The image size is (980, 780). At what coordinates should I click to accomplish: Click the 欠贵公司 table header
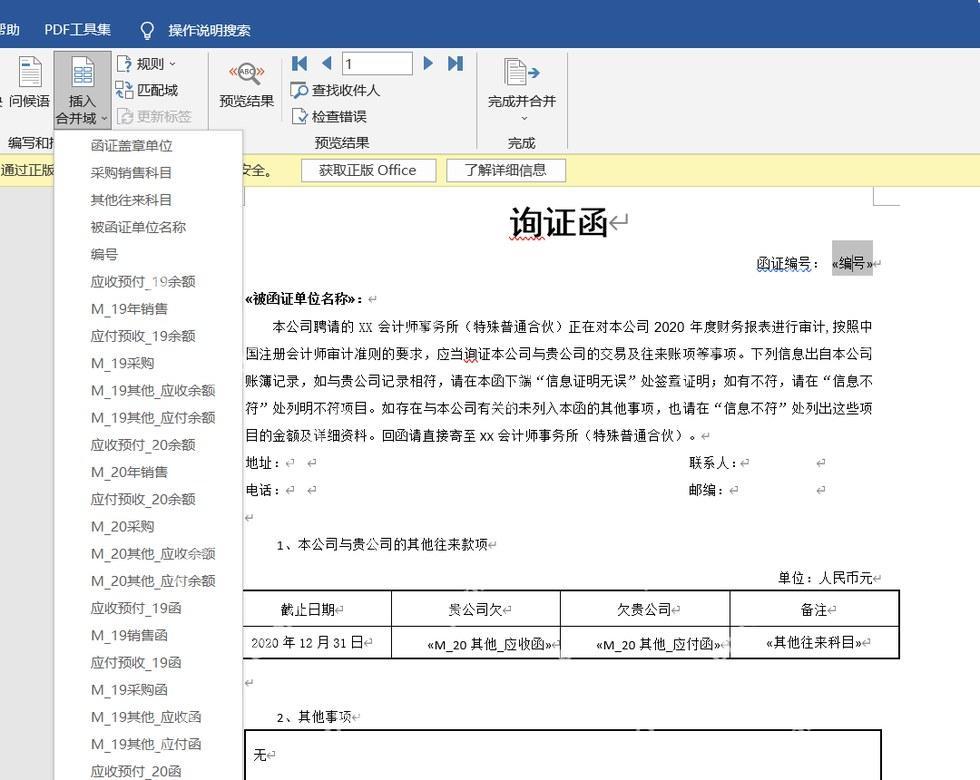pyautogui.click(x=644, y=609)
